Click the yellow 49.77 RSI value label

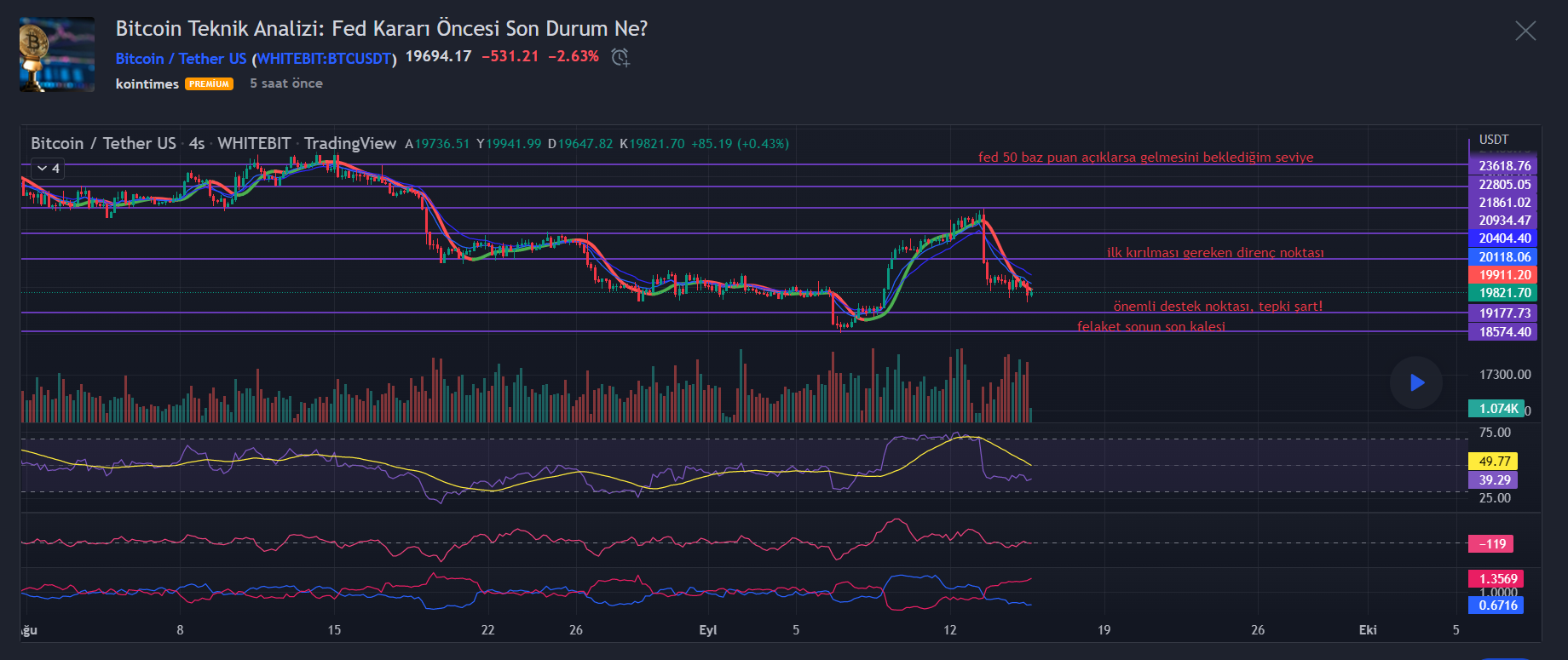[x=1493, y=462]
